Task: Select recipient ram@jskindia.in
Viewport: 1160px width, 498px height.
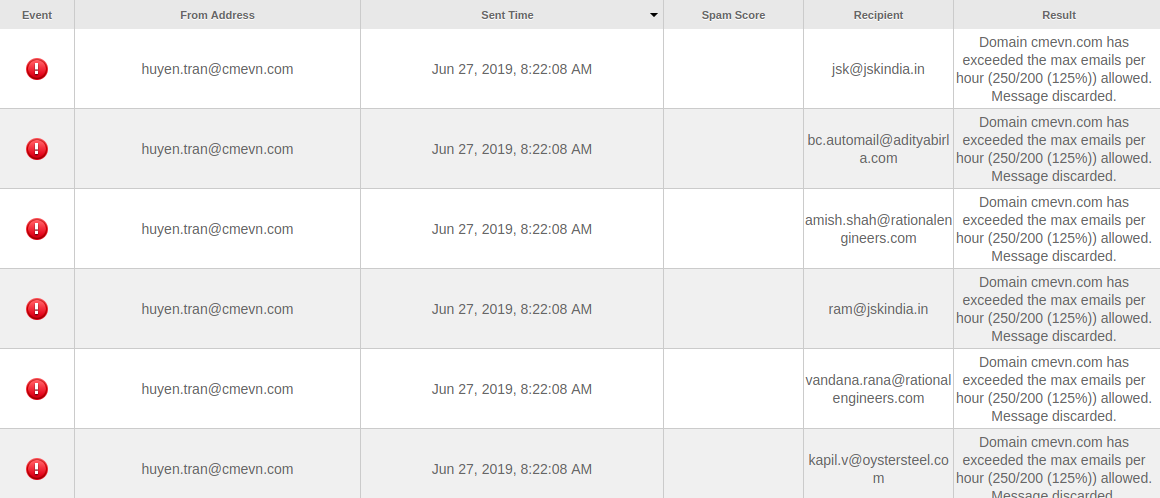Action: (x=878, y=309)
